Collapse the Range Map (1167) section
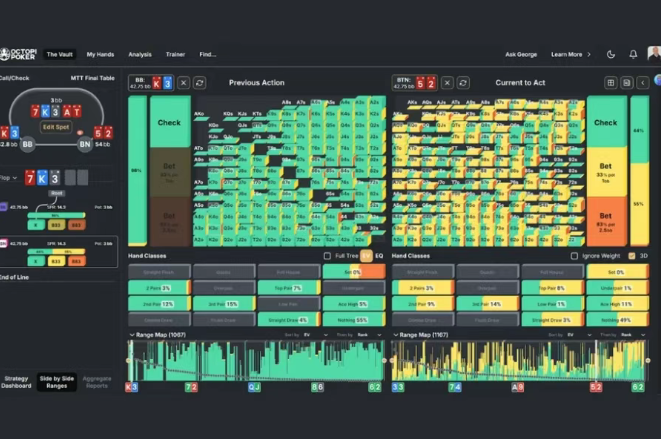This screenshot has width=661, height=439. tap(396, 335)
